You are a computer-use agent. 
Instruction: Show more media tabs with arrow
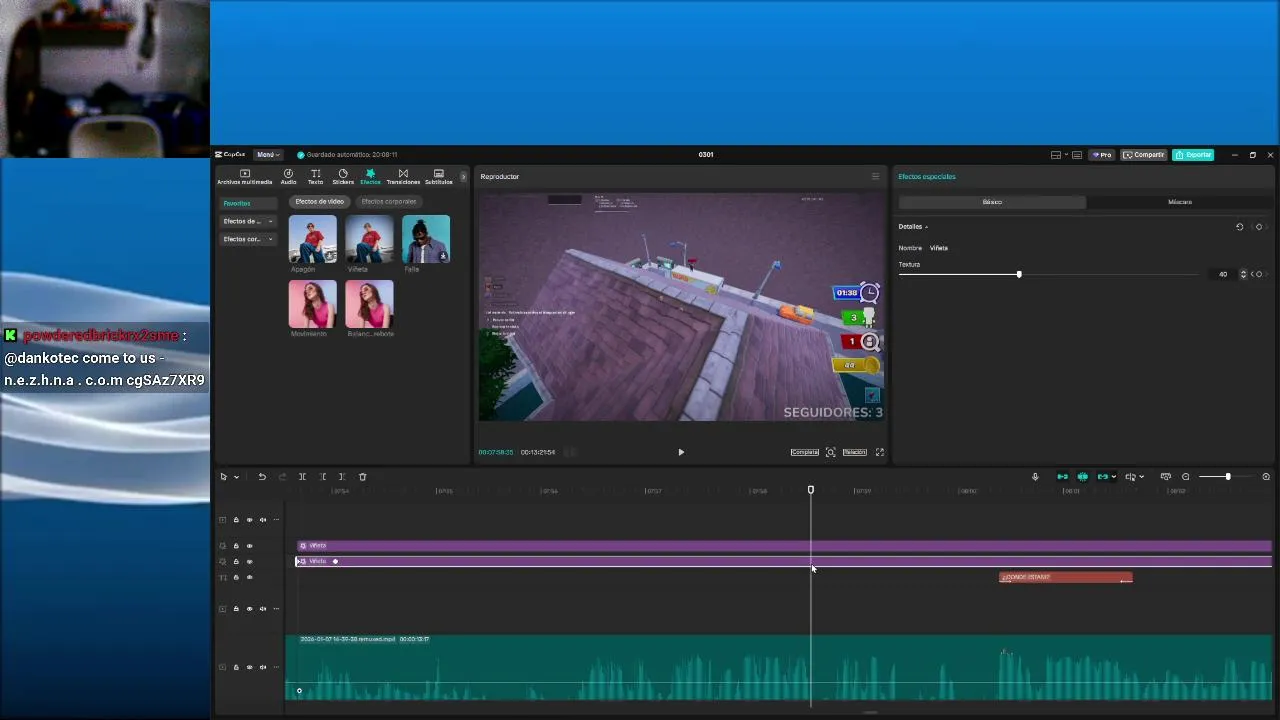tap(463, 177)
